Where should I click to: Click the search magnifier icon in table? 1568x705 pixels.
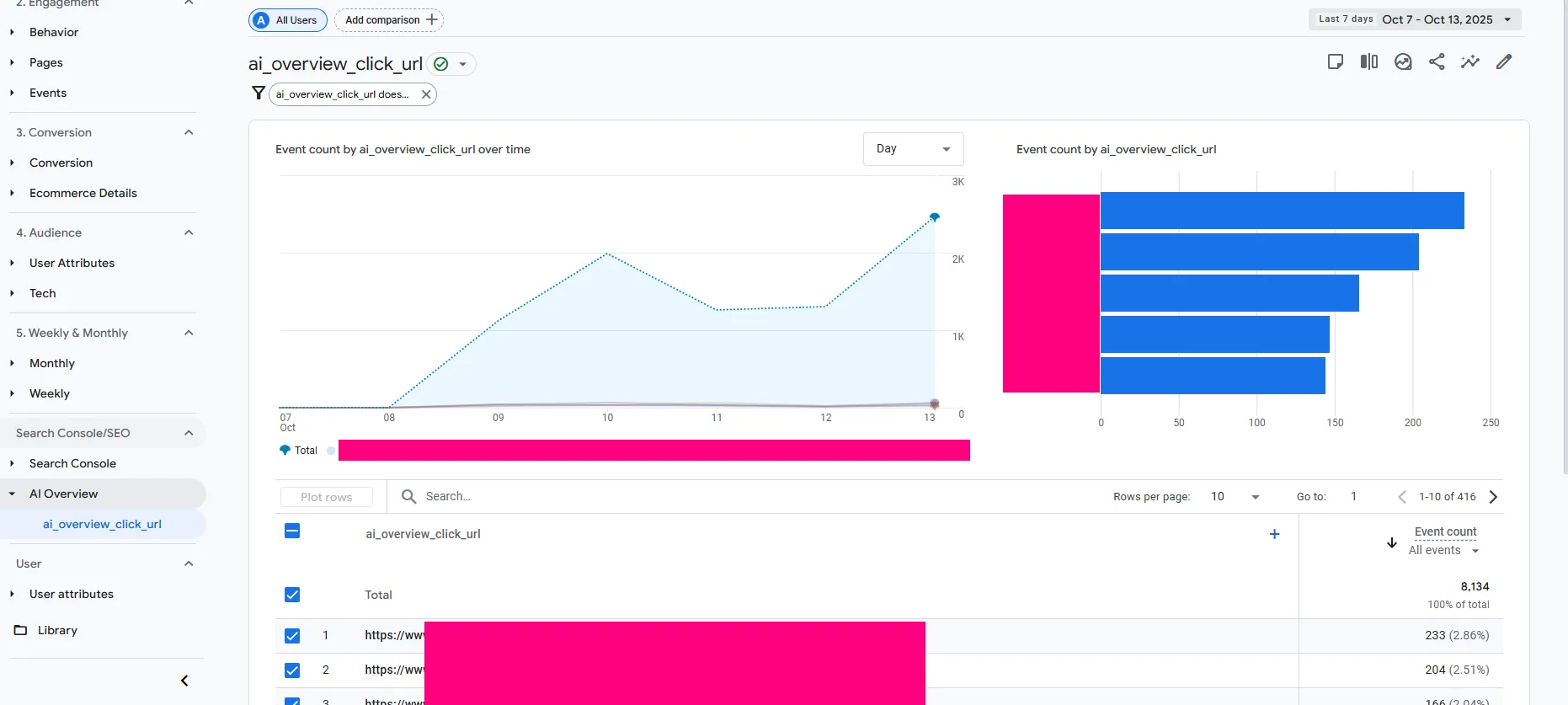(408, 496)
